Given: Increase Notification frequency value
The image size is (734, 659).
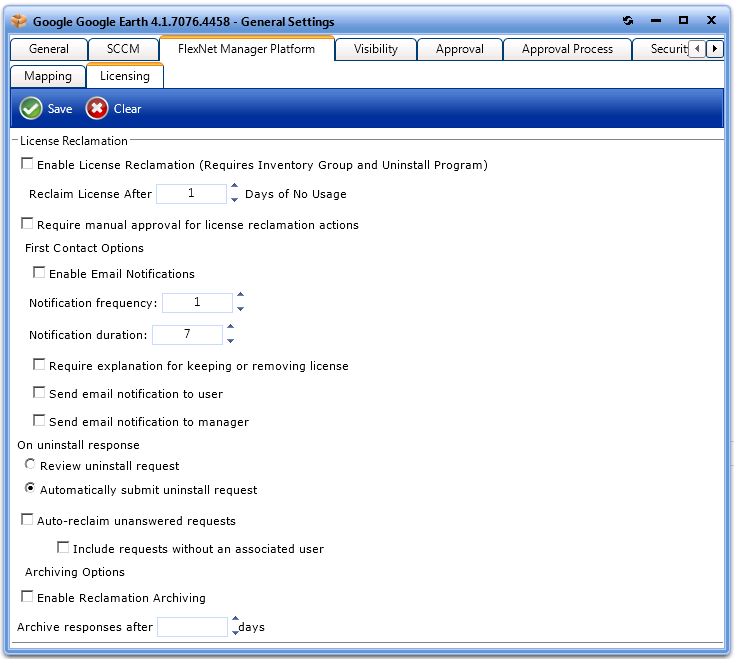Looking at the screenshot, I should (x=240, y=294).
